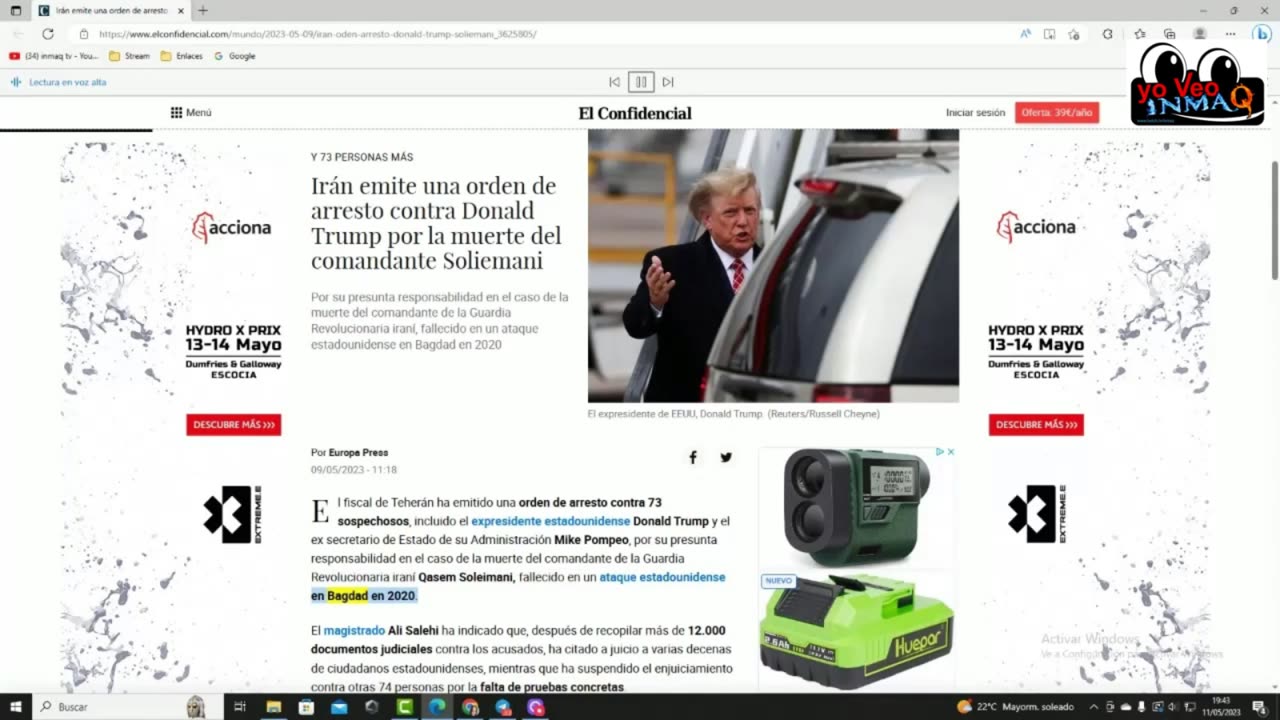Click the Donald Trump article photo
Screen dimensions: 1280x720
coord(773,265)
